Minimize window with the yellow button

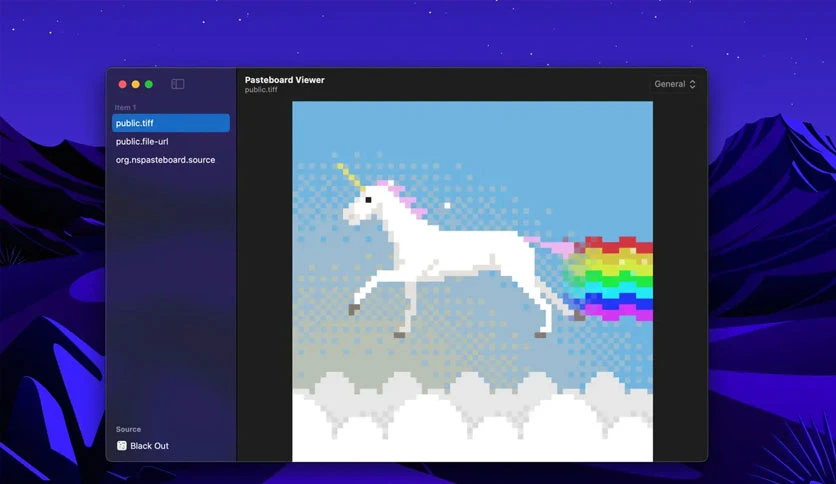pyautogui.click(x=135, y=84)
